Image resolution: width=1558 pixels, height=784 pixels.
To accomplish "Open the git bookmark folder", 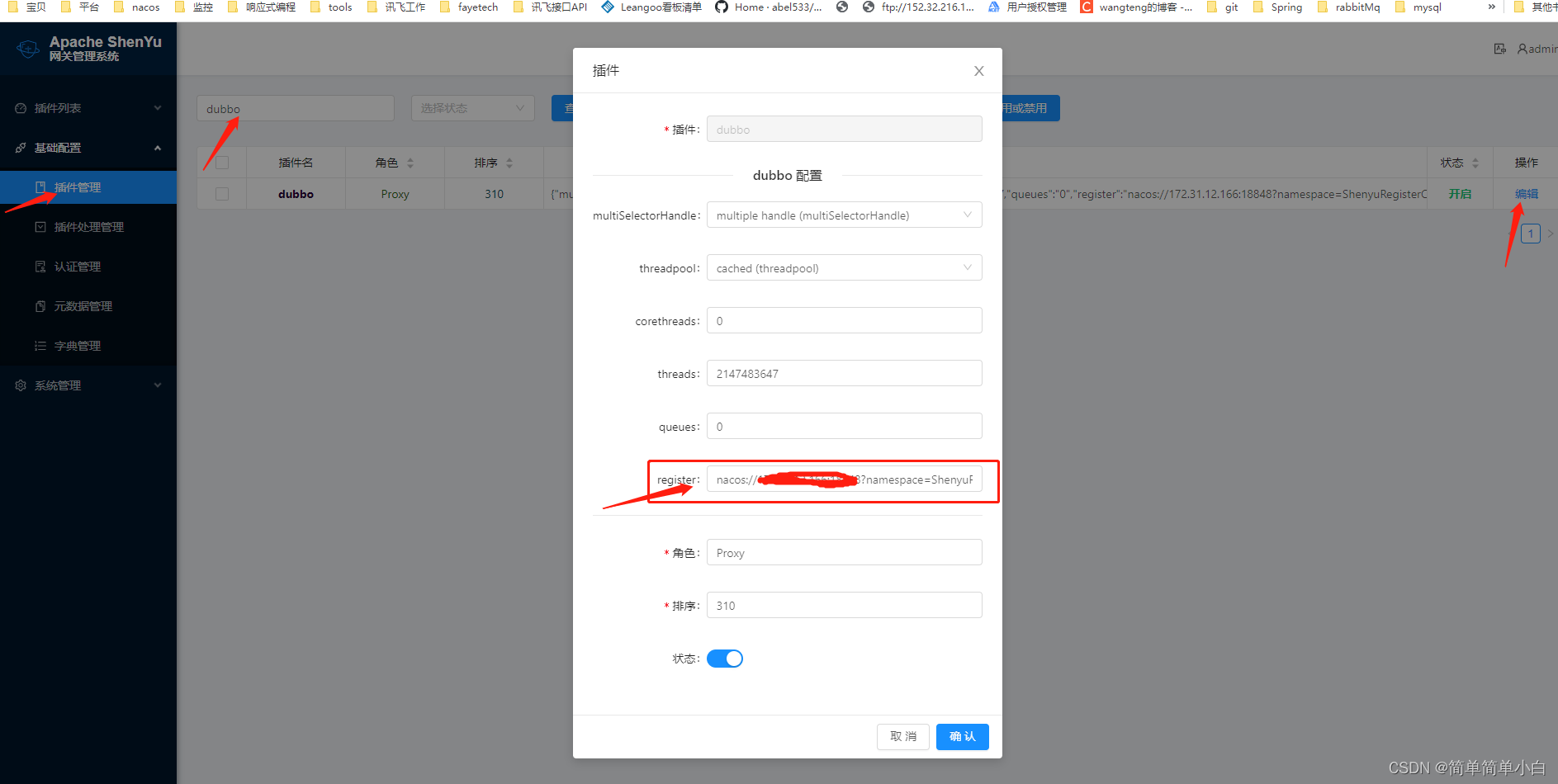I will [1223, 7].
